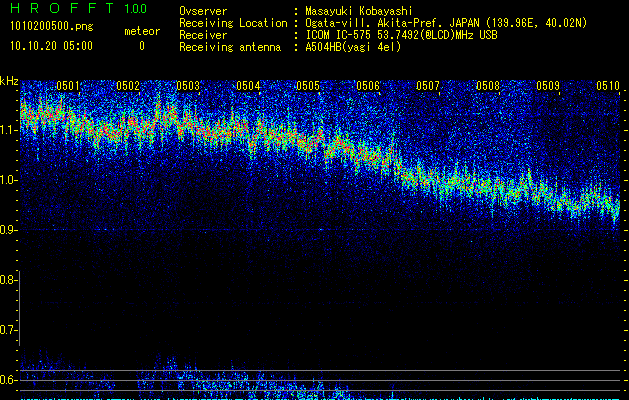Select the 0509 time marker
The width and height of the screenshot is (629, 400).
click(548, 86)
